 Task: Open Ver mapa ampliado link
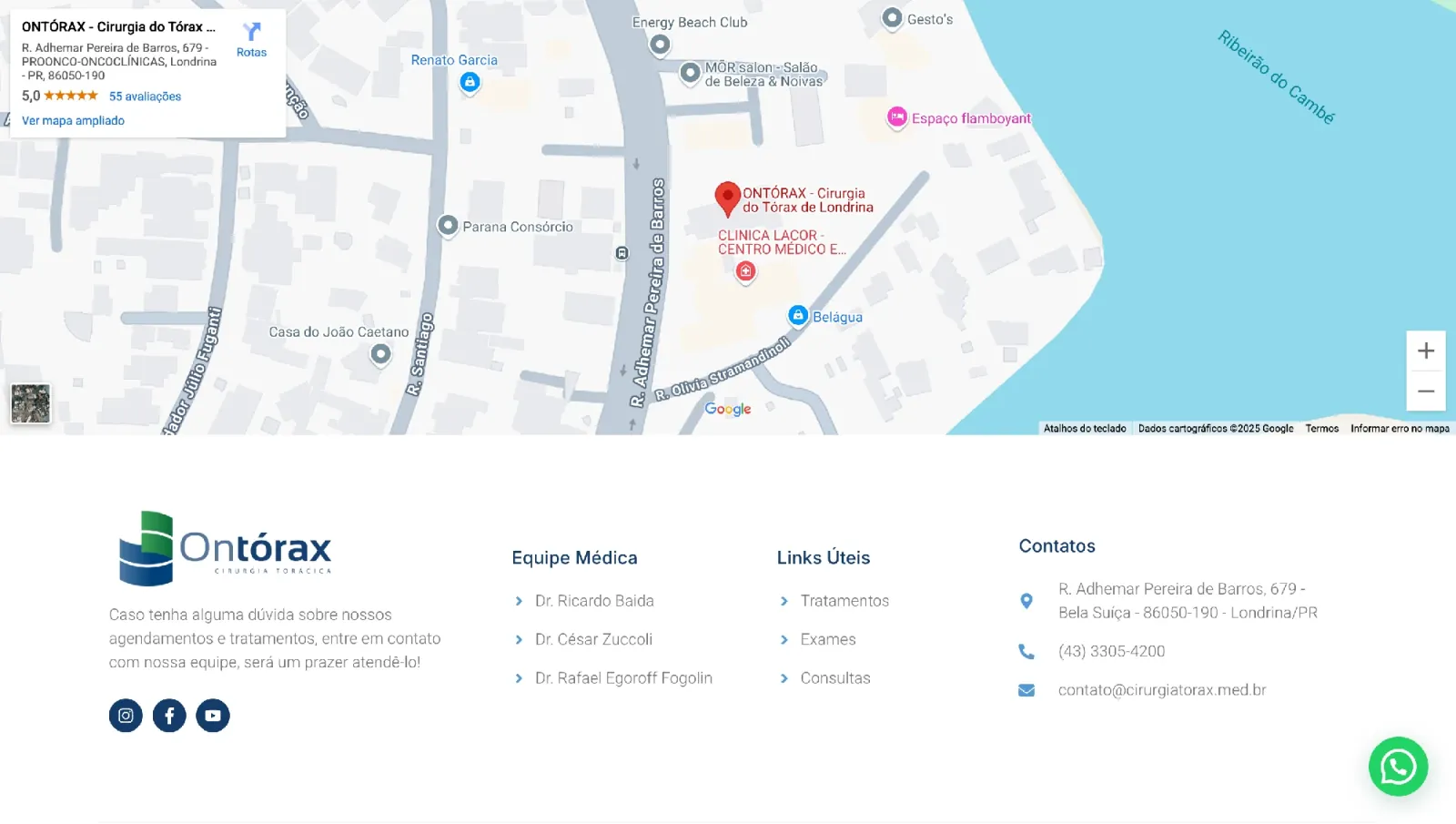(73, 121)
